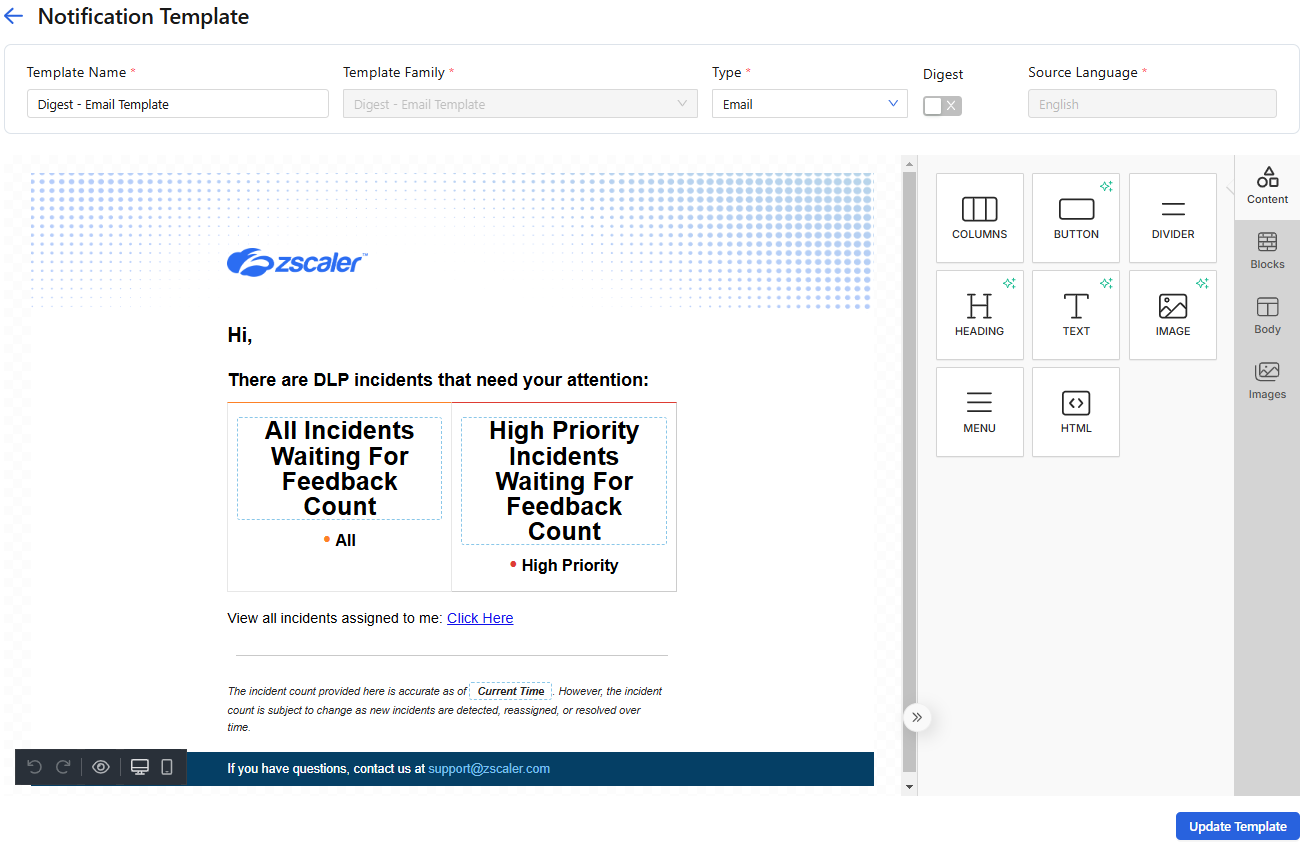Enable the Digest toggle
1305x849 pixels.
[x=941, y=104]
